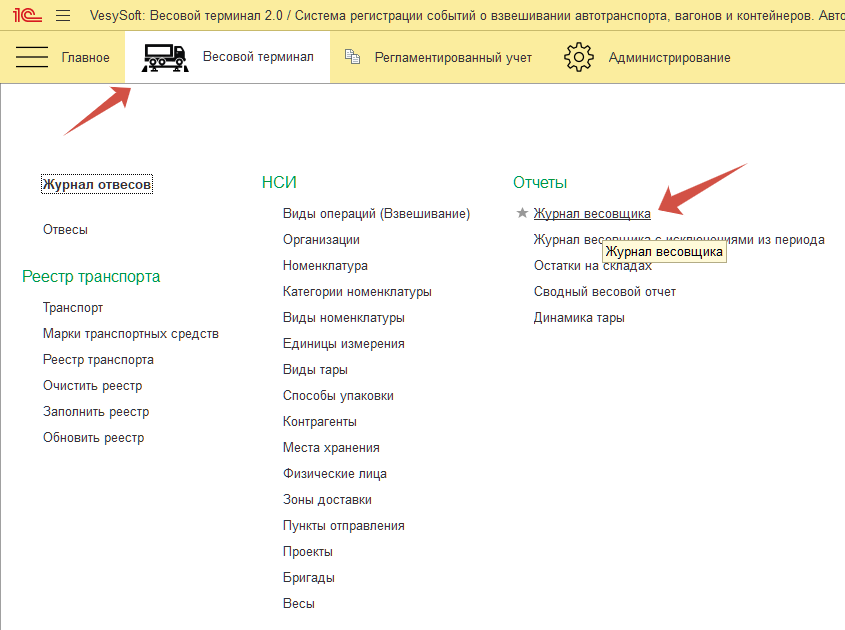The height and width of the screenshot is (630, 845).
Task: Open the Весы directory
Action: pos(298,603)
